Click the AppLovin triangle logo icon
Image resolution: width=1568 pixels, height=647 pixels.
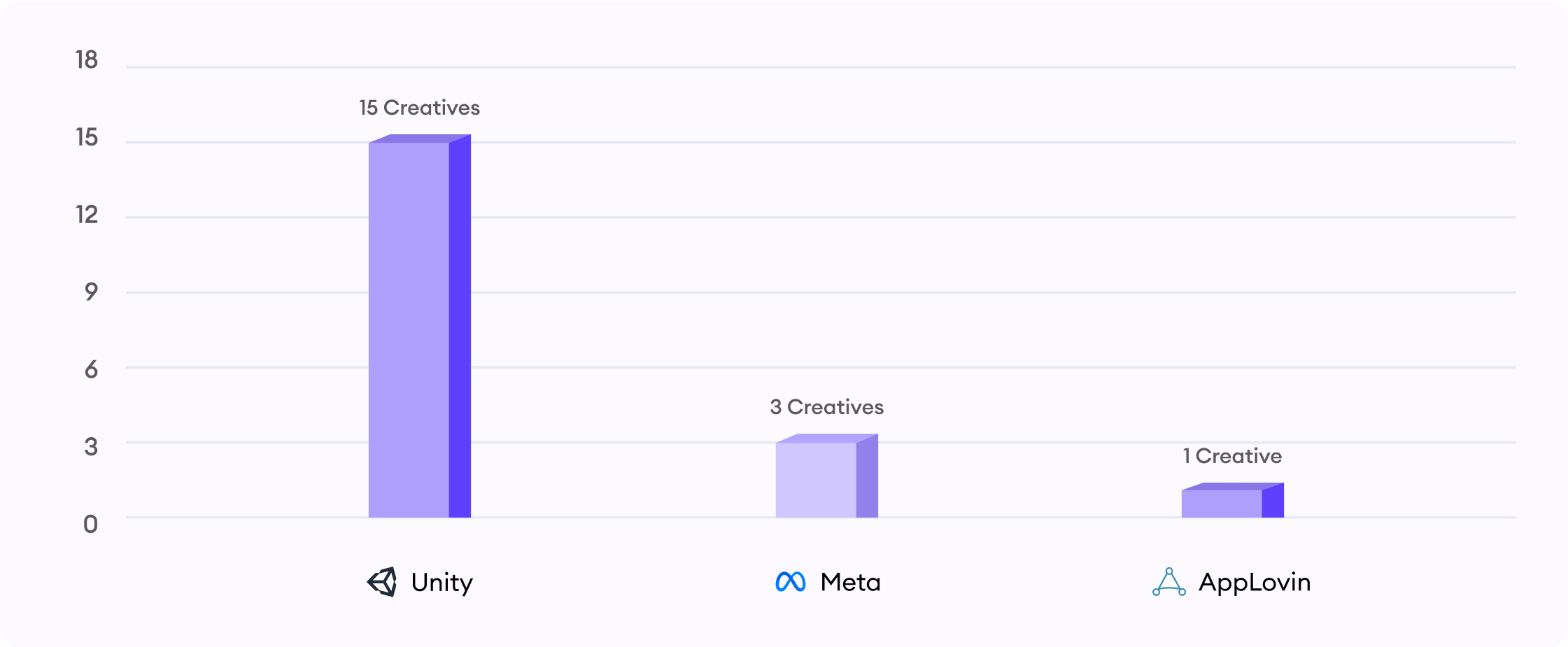click(x=1169, y=582)
